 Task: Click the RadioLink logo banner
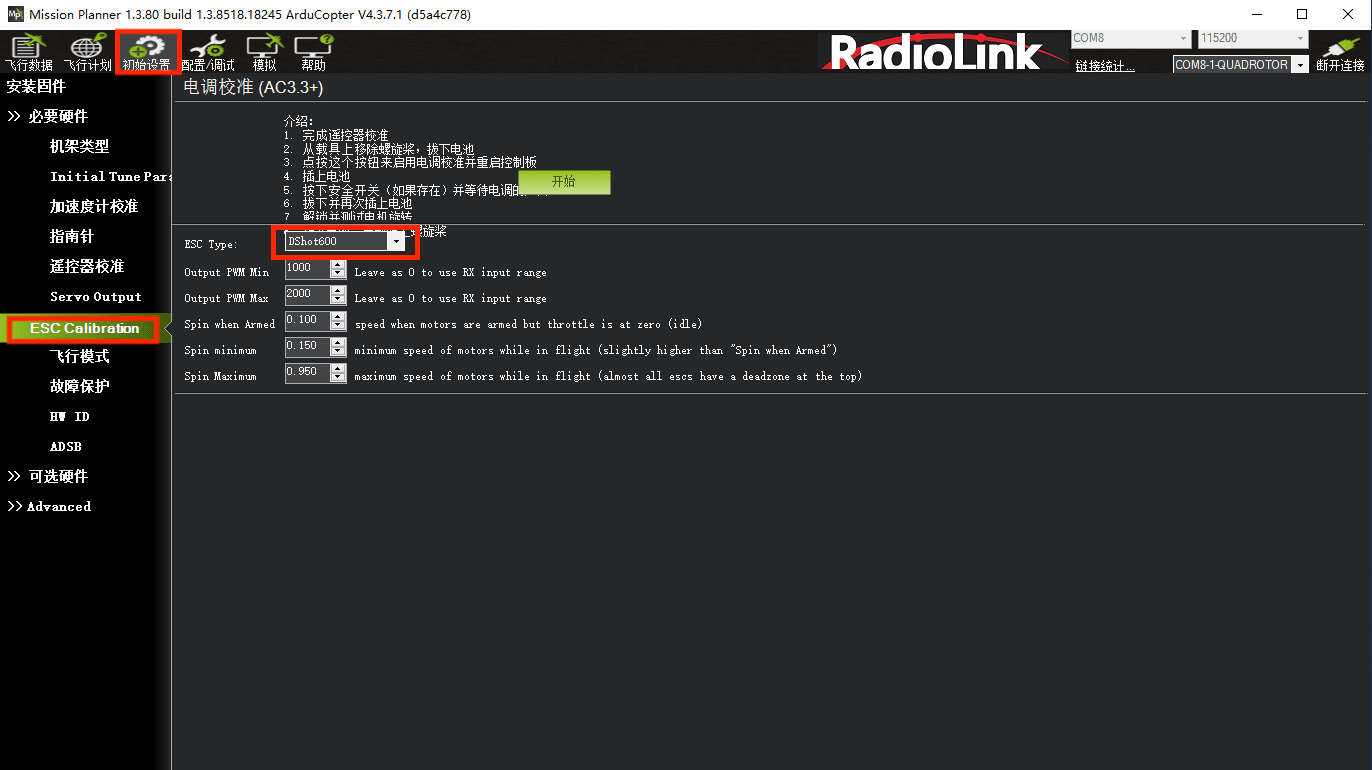tap(935, 53)
